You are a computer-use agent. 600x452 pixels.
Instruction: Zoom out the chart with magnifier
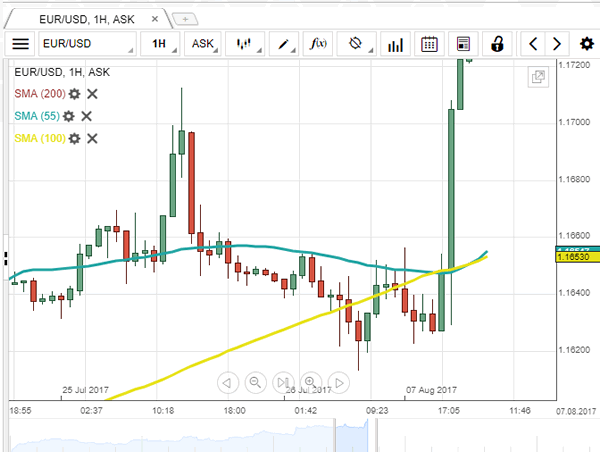(x=256, y=383)
